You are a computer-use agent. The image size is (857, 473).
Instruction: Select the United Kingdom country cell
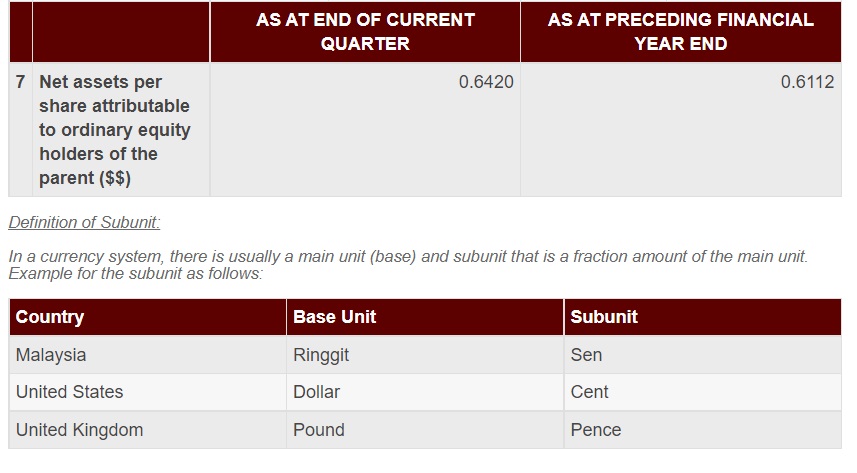point(148,430)
